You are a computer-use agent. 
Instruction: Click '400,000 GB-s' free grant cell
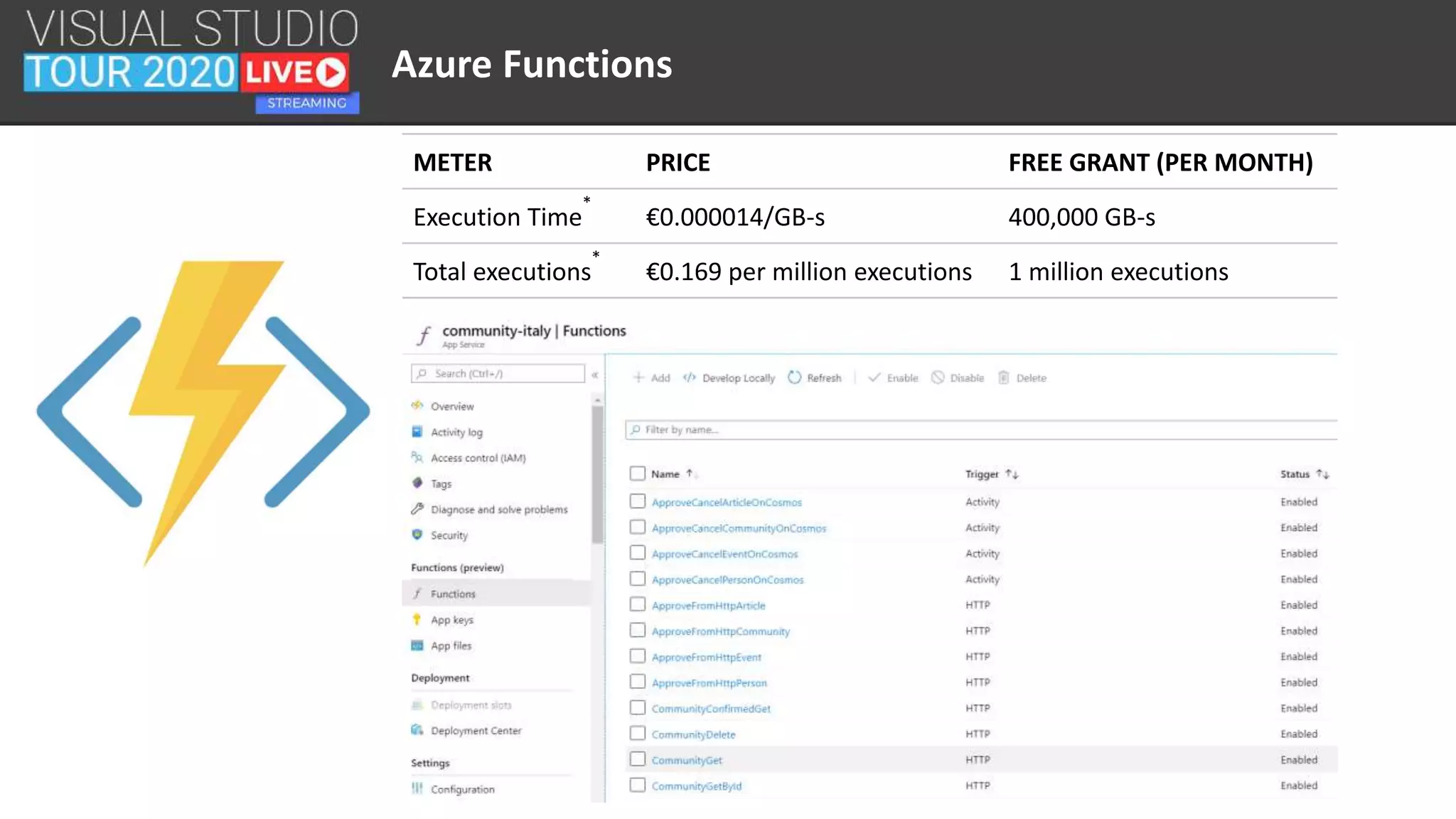[x=1081, y=217]
